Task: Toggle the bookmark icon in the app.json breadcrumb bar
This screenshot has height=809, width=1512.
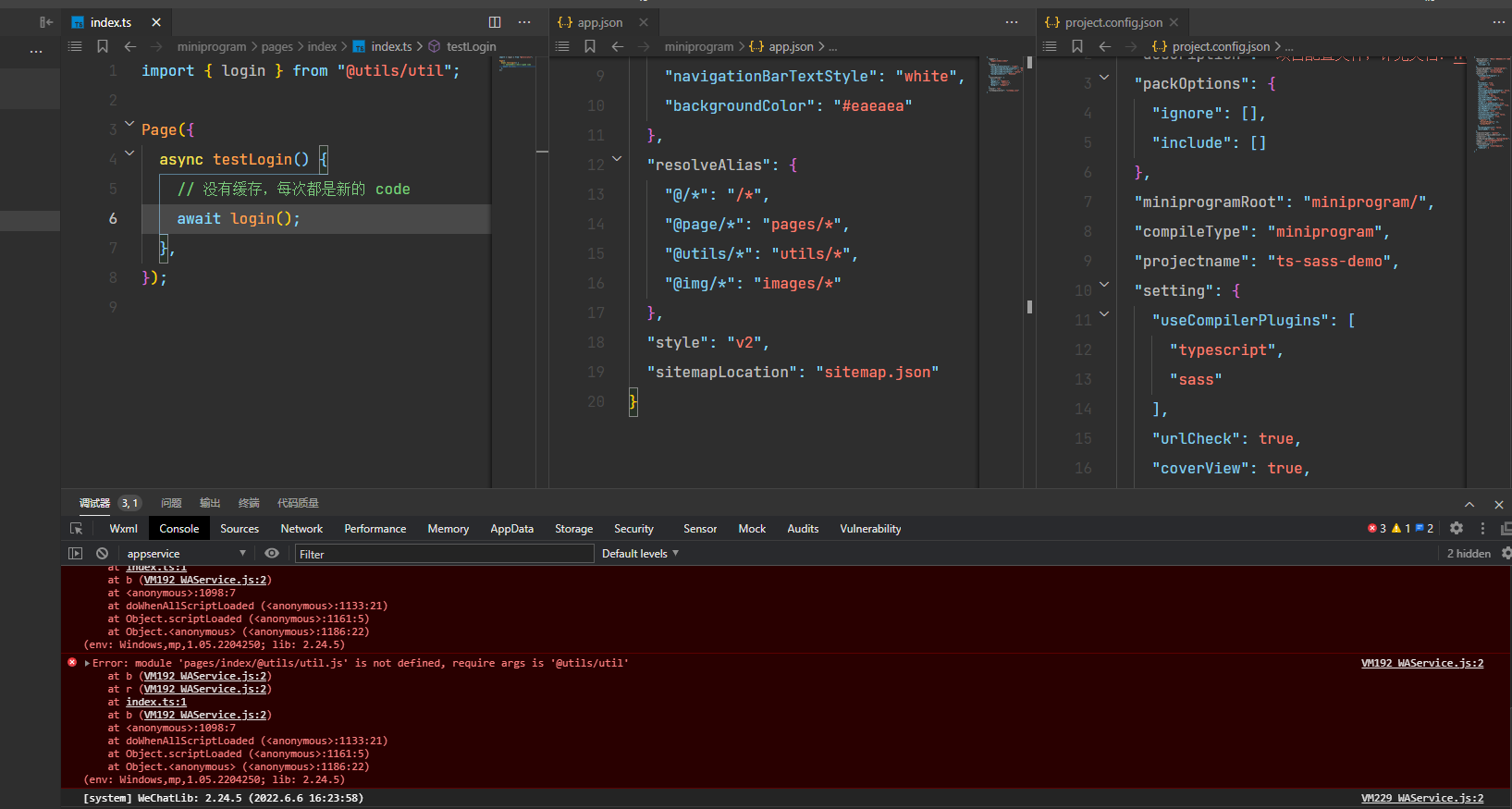Action: 590,46
